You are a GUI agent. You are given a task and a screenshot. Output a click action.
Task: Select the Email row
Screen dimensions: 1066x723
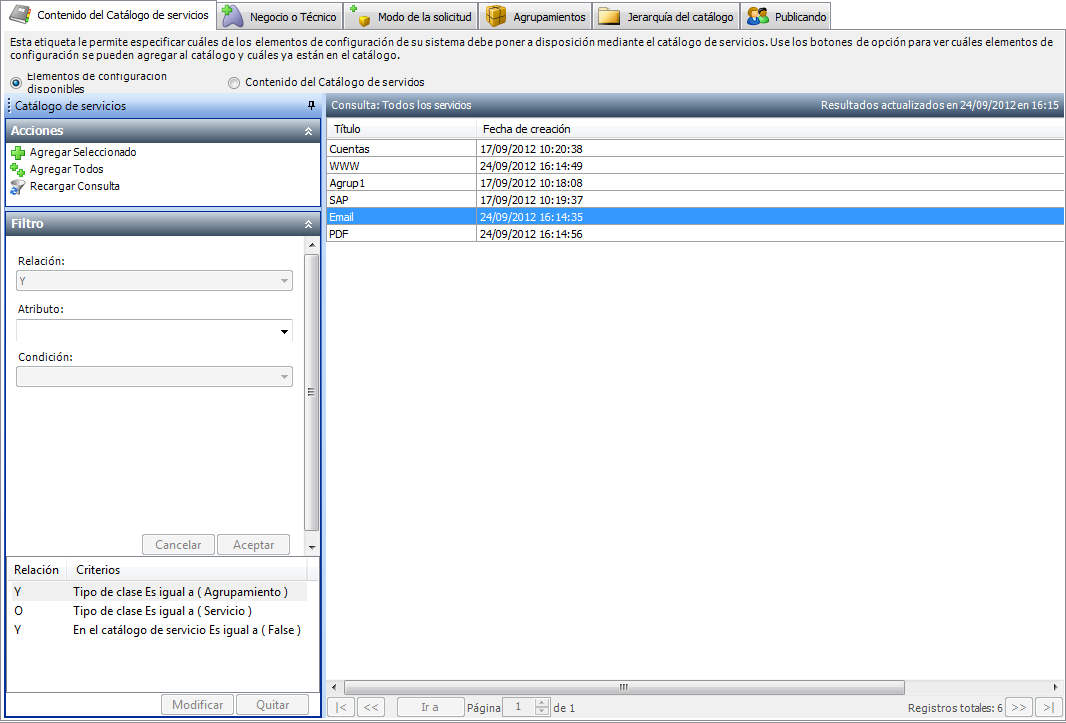click(x=695, y=217)
